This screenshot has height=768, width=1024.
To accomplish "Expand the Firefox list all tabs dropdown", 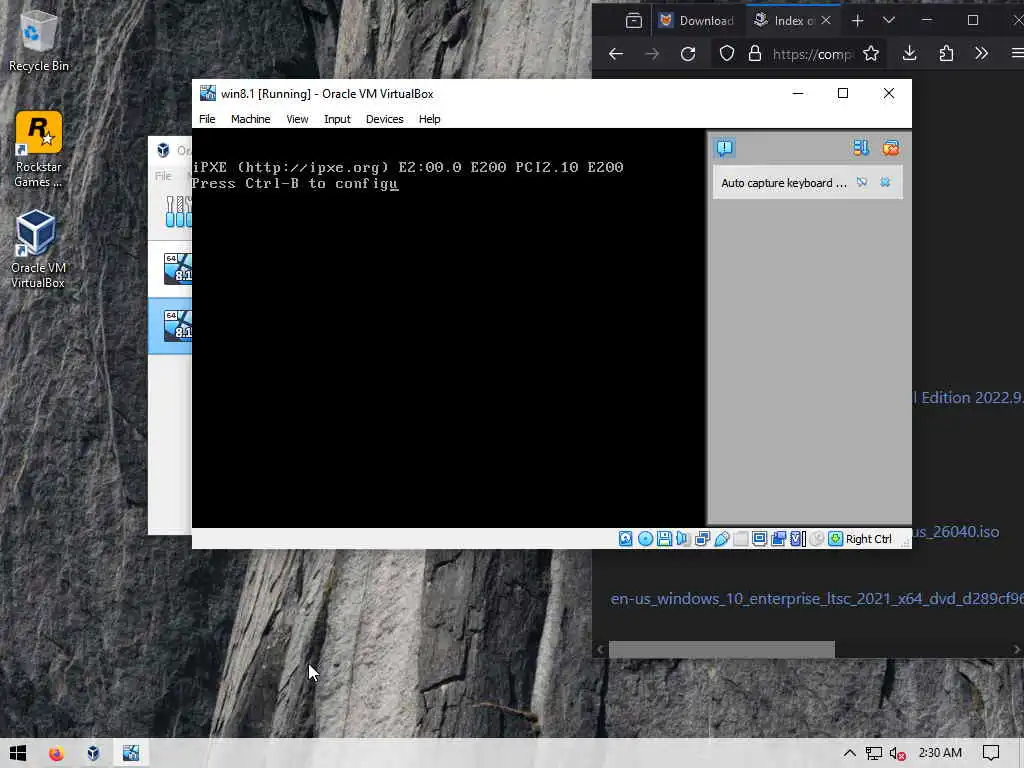I will coord(889,20).
